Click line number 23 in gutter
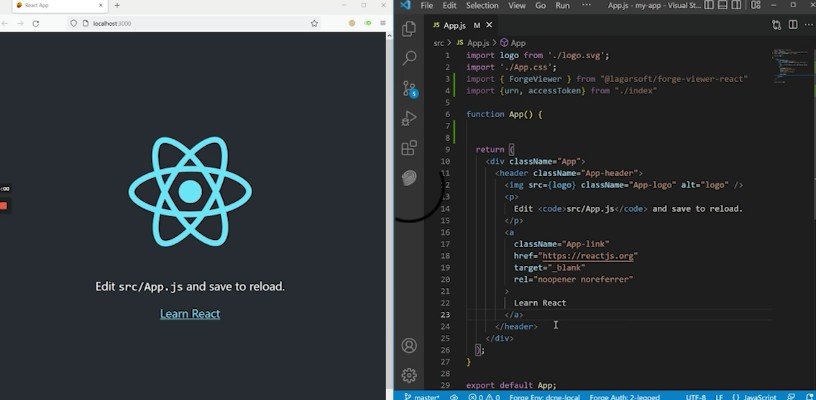Viewport: 816px width, 400px height. [444, 315]
